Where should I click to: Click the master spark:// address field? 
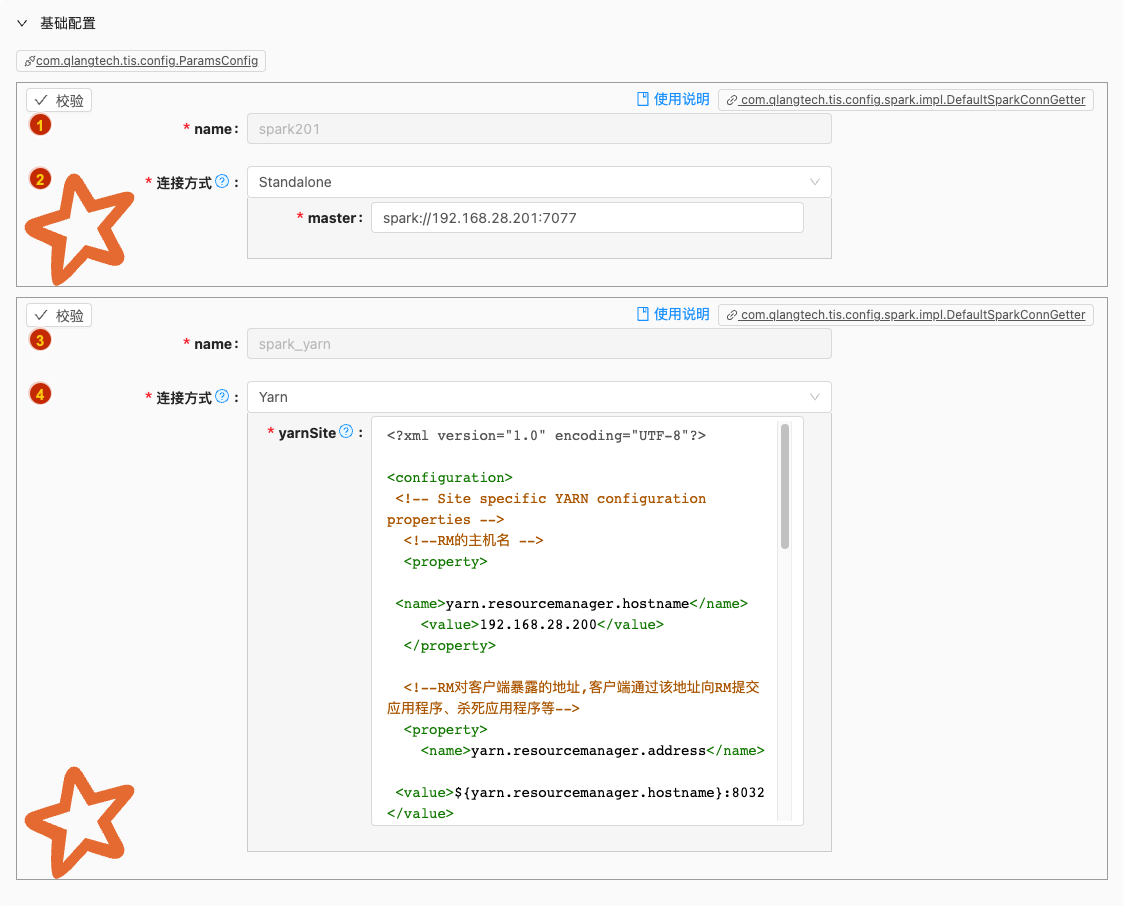(x=586, y=218)
